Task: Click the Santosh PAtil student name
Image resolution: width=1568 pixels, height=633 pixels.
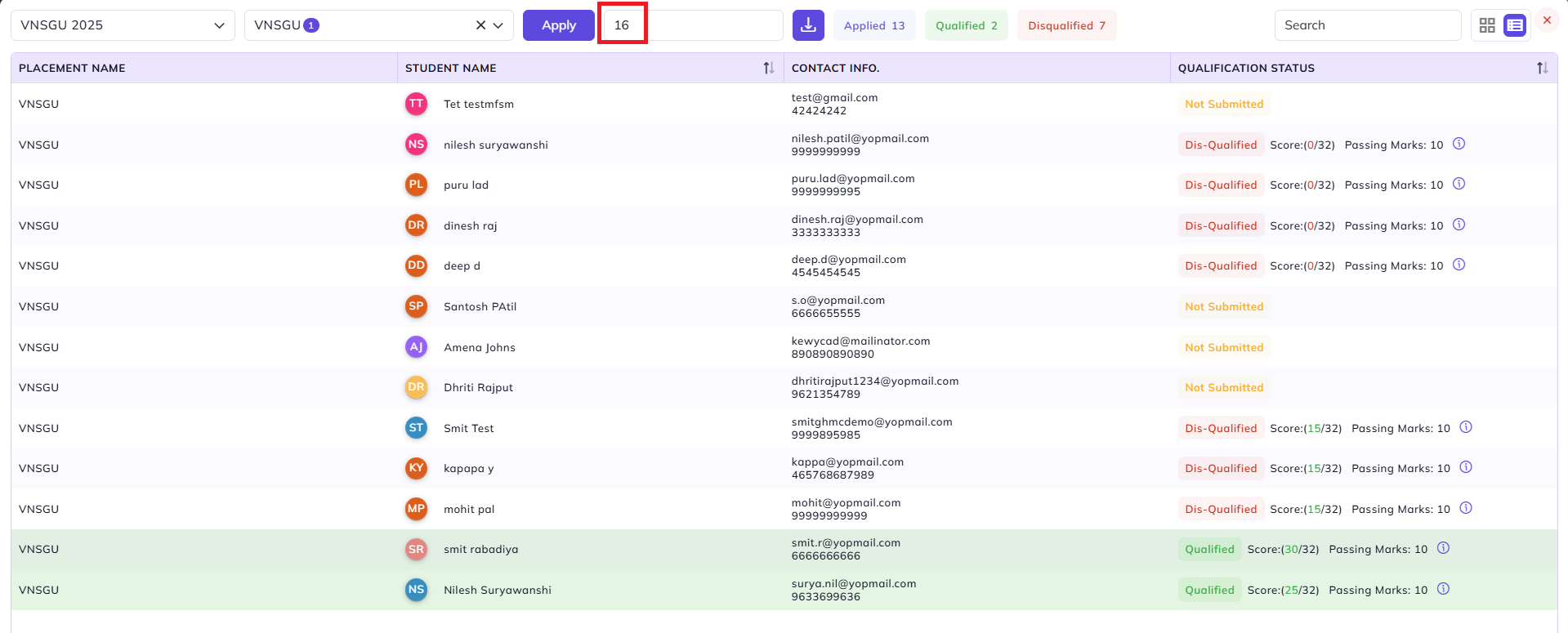Action: coord(480,306)
